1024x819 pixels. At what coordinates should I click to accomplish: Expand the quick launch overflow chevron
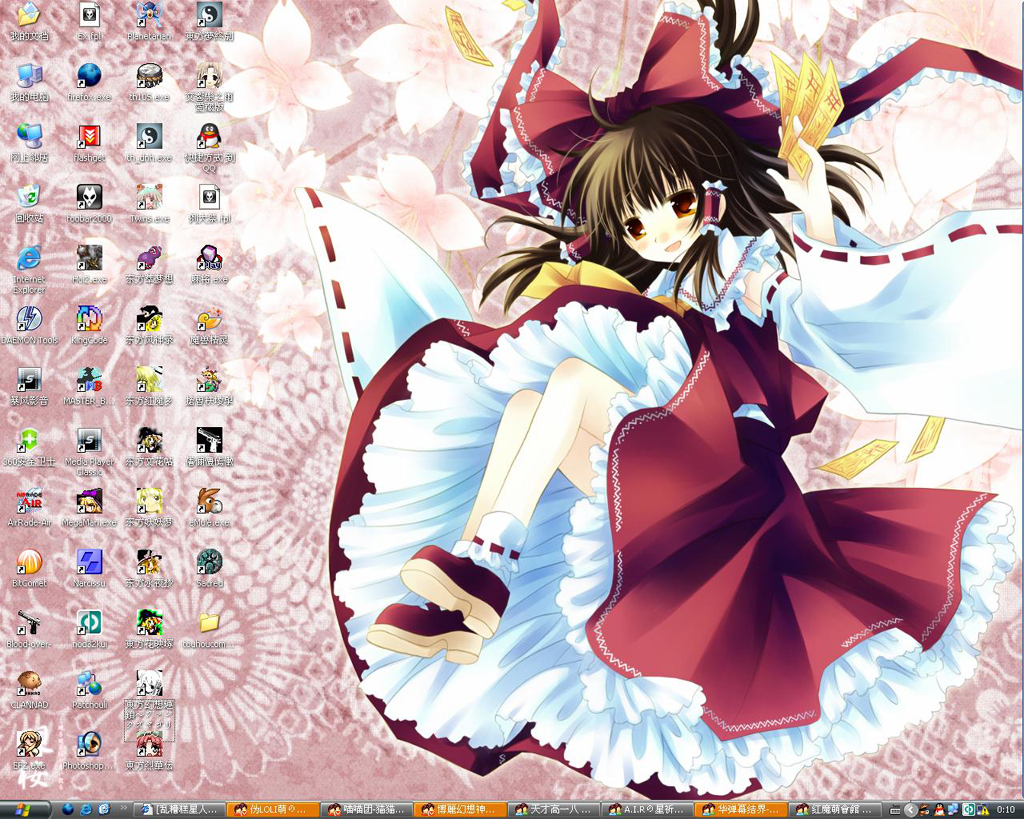coord(123,809)
